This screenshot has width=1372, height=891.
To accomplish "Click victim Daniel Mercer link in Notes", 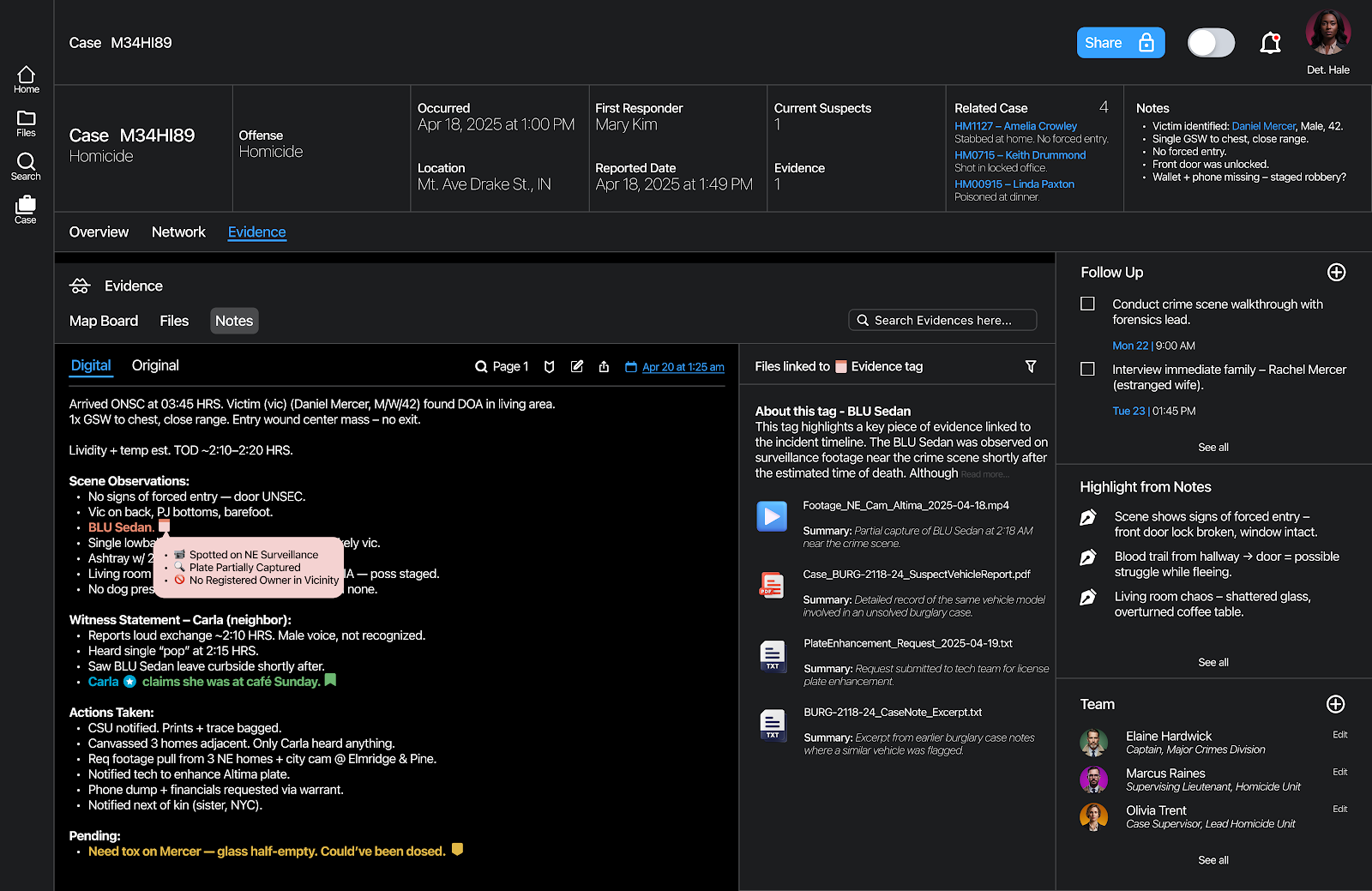I will coord(1263,126).
